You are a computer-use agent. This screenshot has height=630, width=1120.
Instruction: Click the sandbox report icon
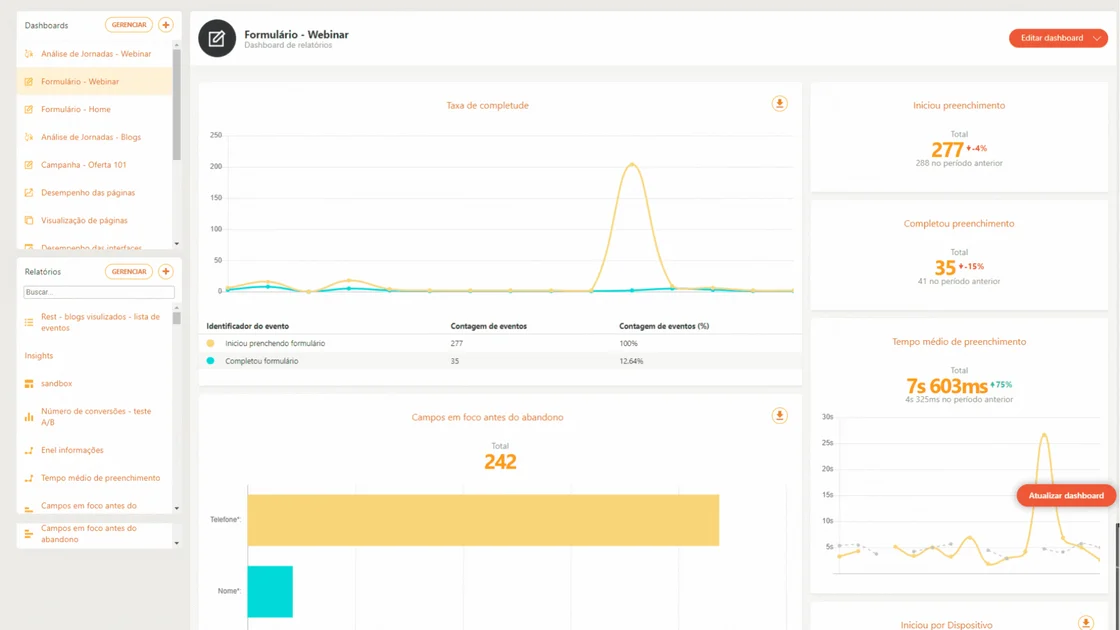pos(29,384)
